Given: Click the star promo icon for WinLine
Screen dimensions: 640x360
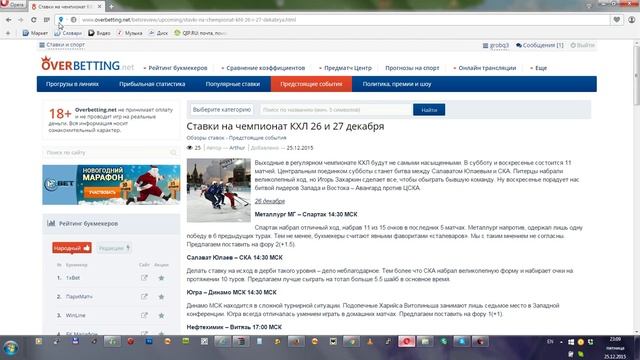Looking at the screenshot, I should pyautogui.click(x=161, y=316).
